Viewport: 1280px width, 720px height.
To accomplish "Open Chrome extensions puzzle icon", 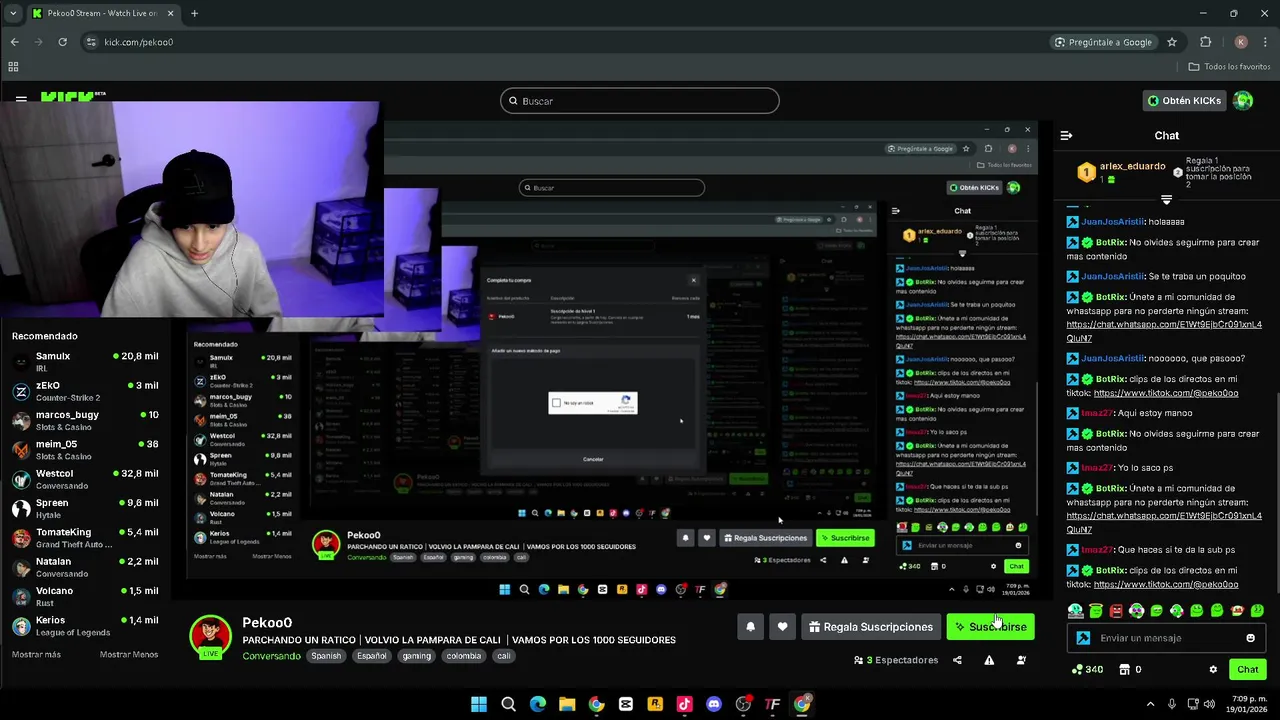I will coord(1205,42).
